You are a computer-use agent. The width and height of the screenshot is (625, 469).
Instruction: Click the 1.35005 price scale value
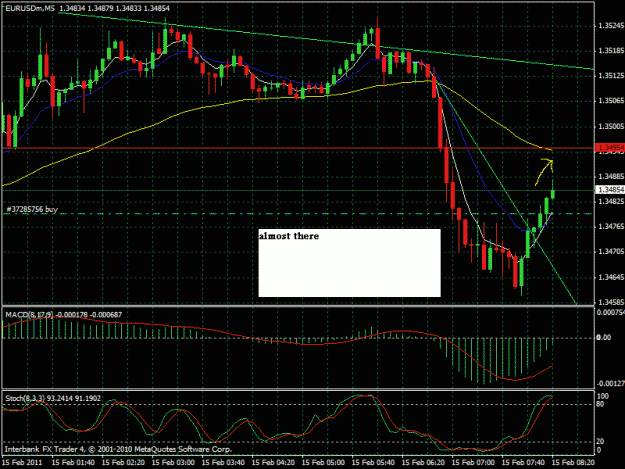611,126
